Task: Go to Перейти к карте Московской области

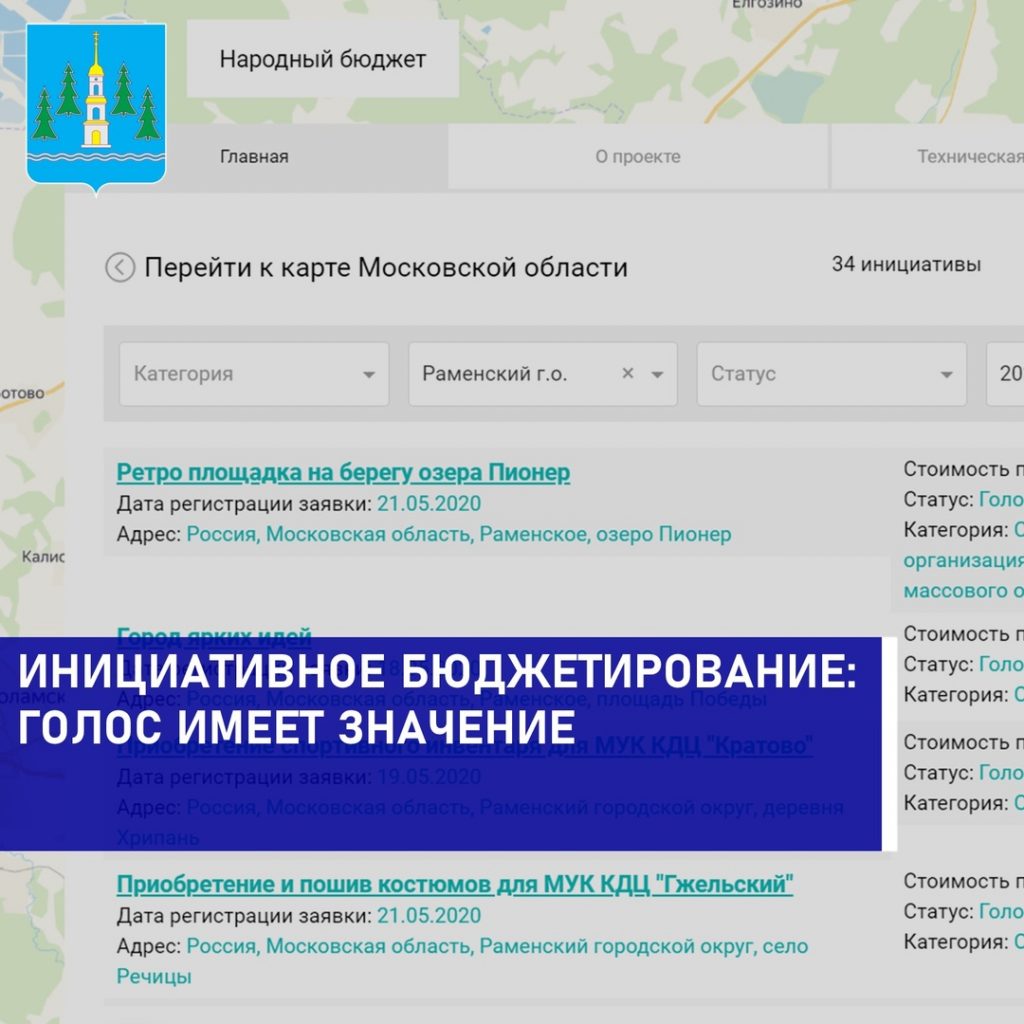Action: [x=386, y=268]
